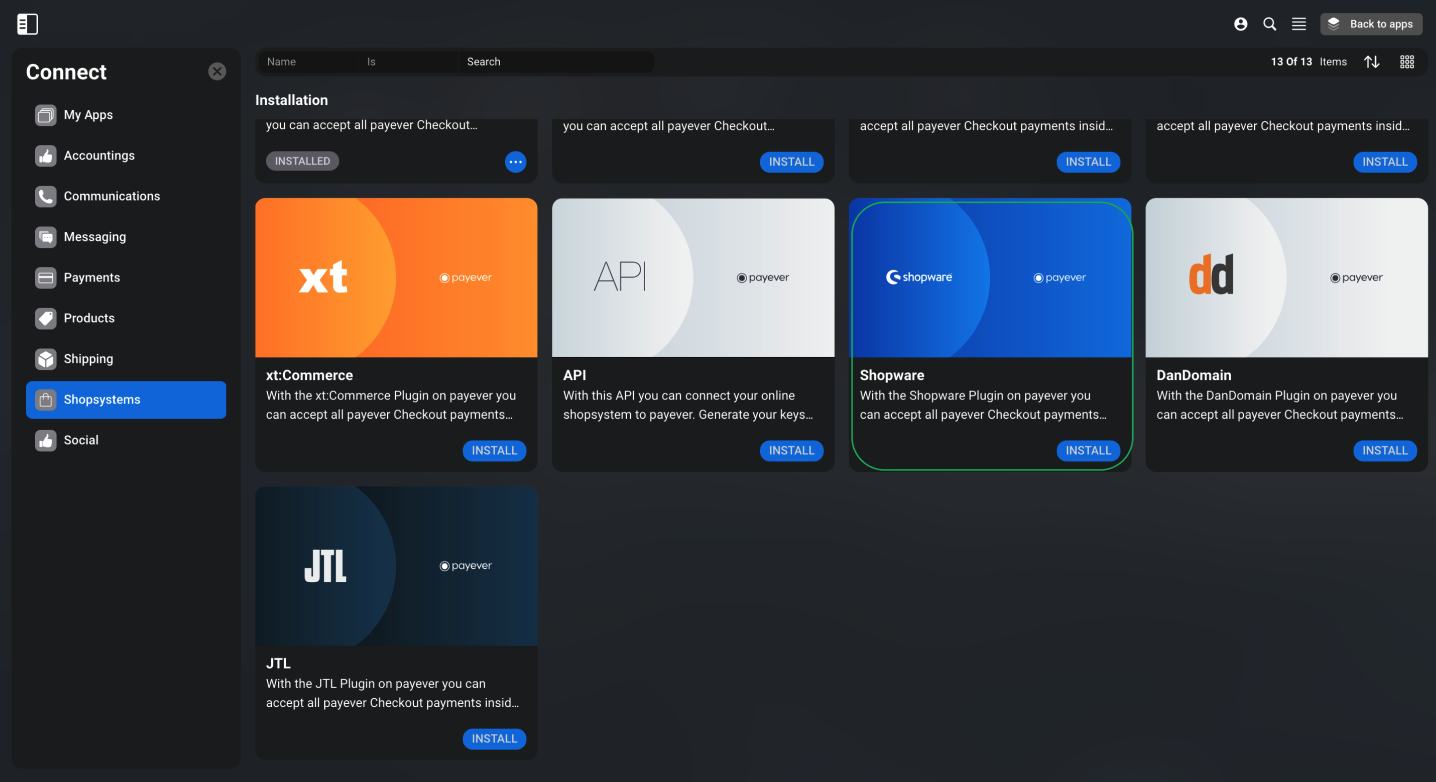Open Payments category
Screen dimensions: 1436x782
126,278
